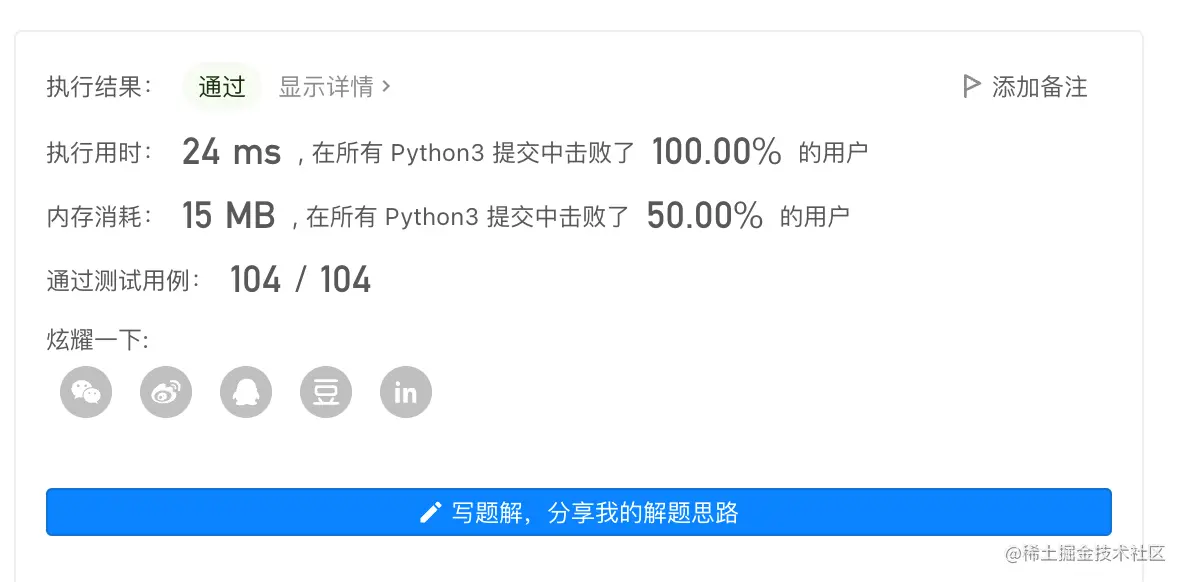Share result on LinkedIn
The width and height of the screenshot is (1184, 582).
point(406,392)
